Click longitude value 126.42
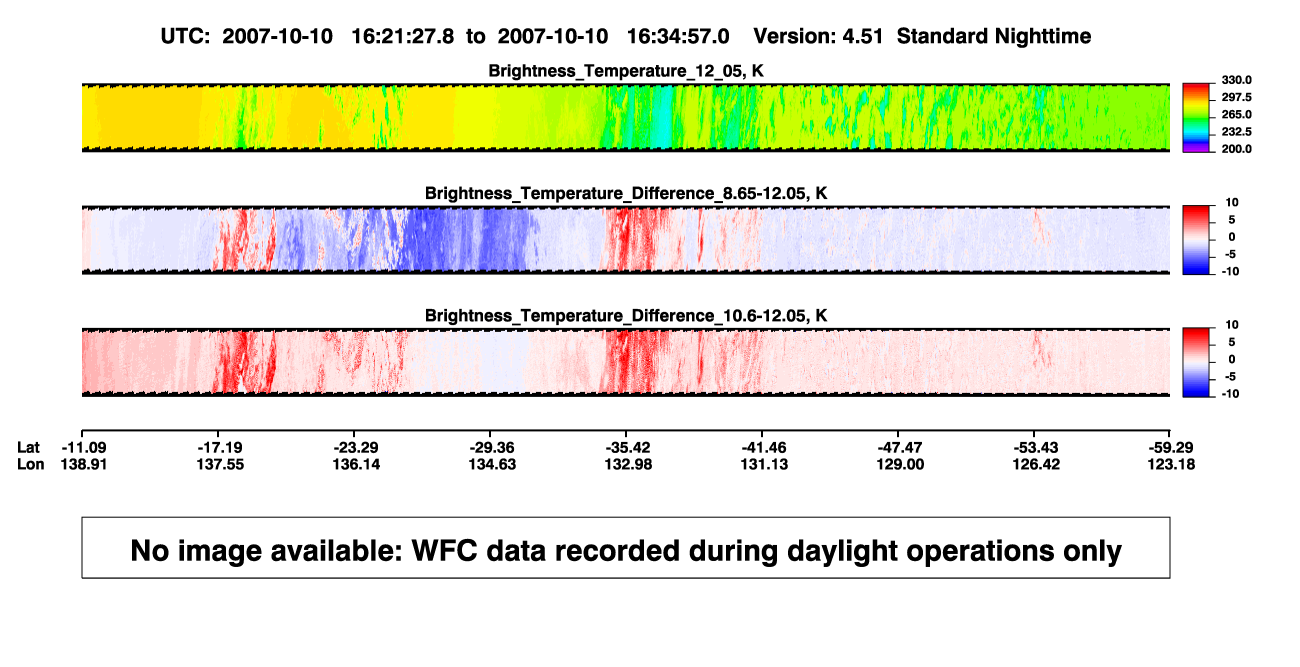The height and width of the screenshot is (667, 1300). pyautogui.click(x=1035, y=464)
